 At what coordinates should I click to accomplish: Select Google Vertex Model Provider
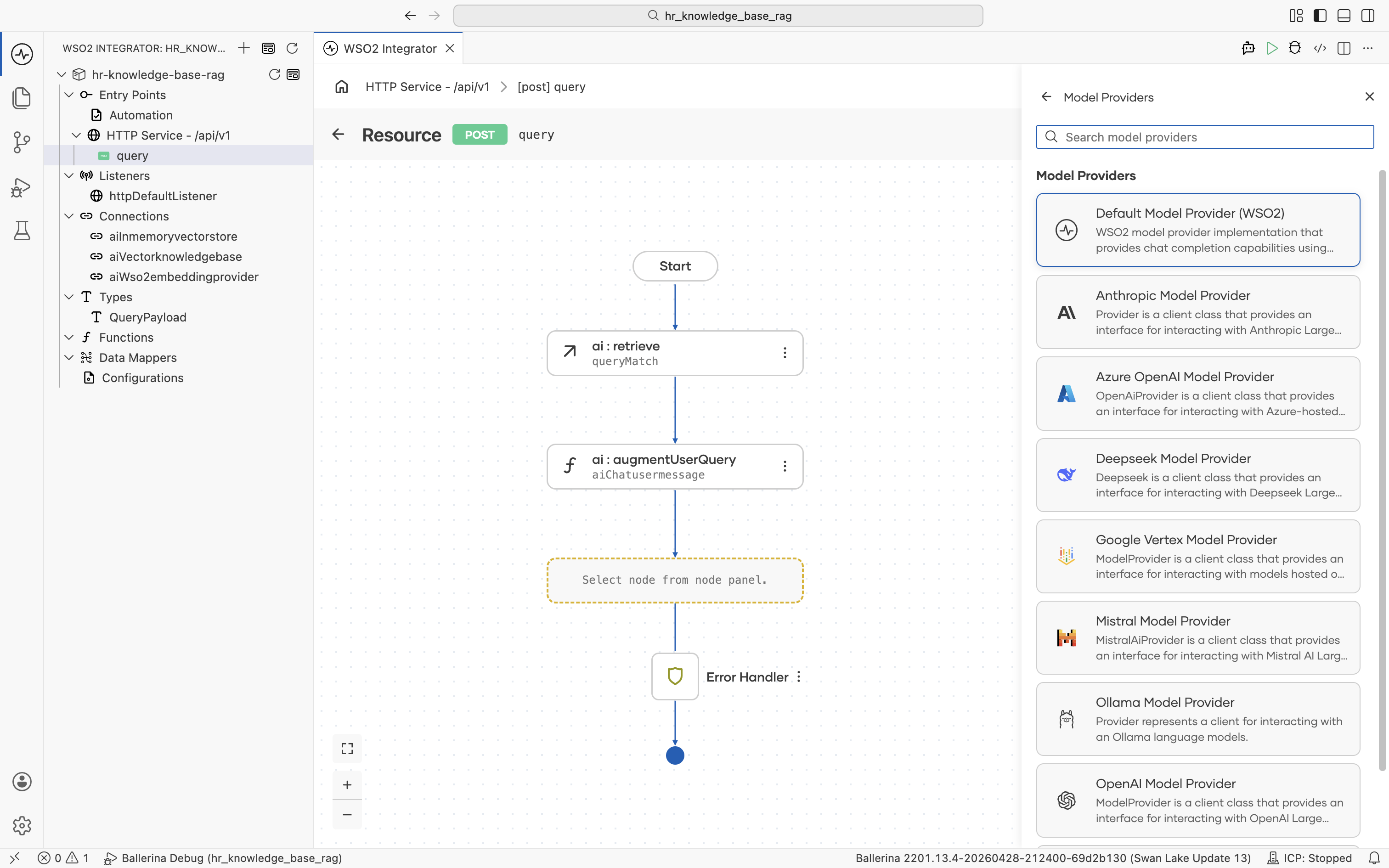[1198, 556]
